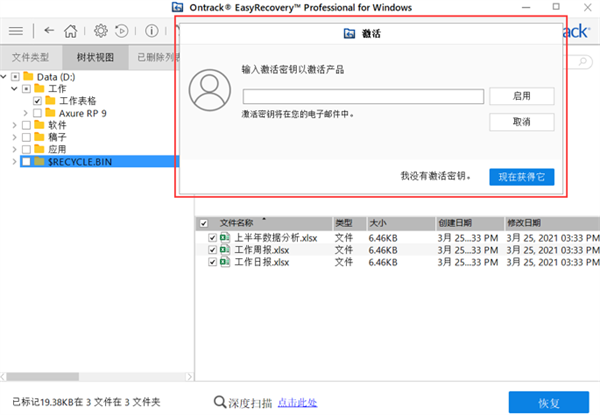The width and height of the screenshot is (600, 415).
Task: Open the settings gear icon
Action: 101,31
